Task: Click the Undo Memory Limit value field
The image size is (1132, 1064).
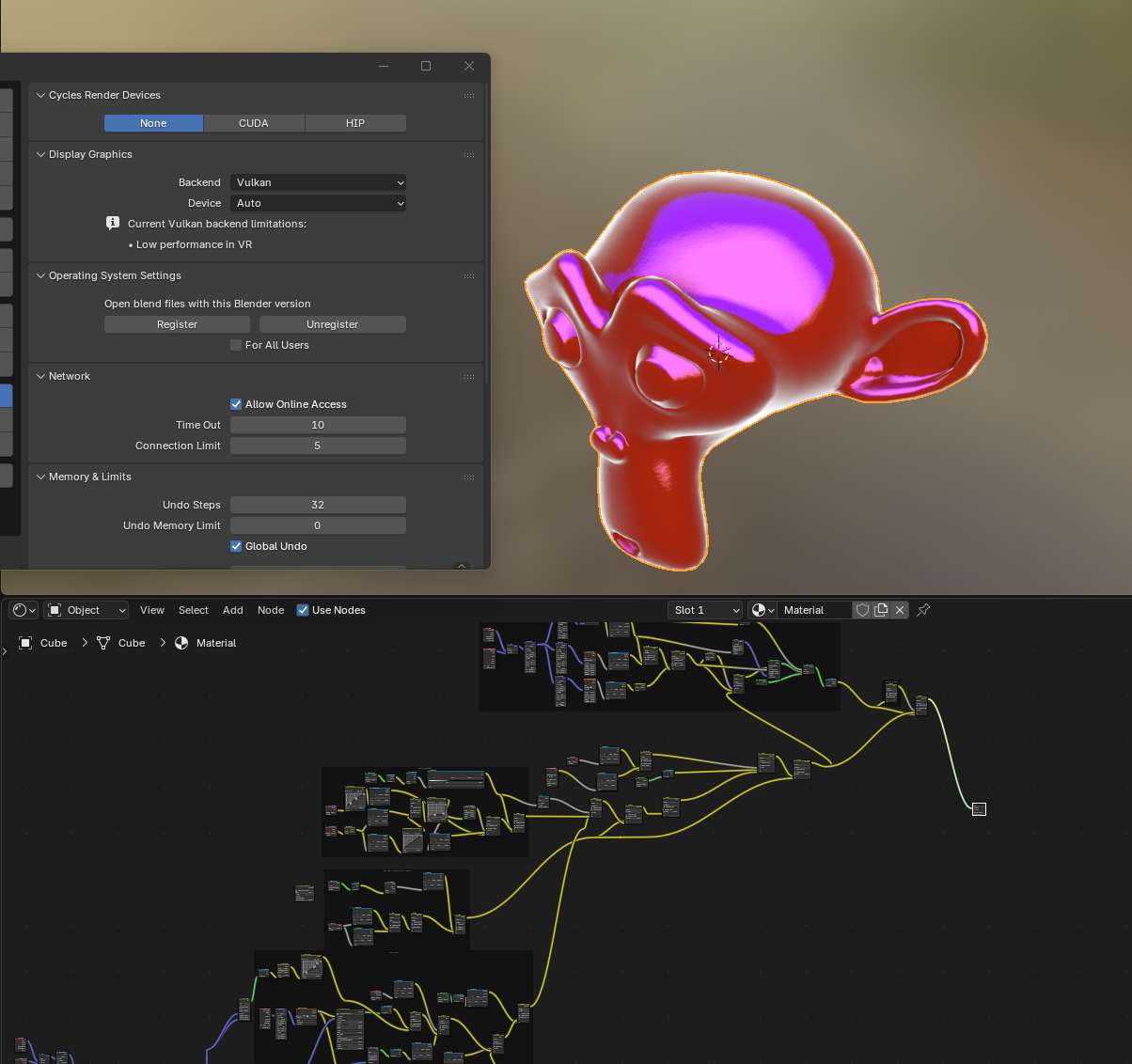Action: (318, 525)
